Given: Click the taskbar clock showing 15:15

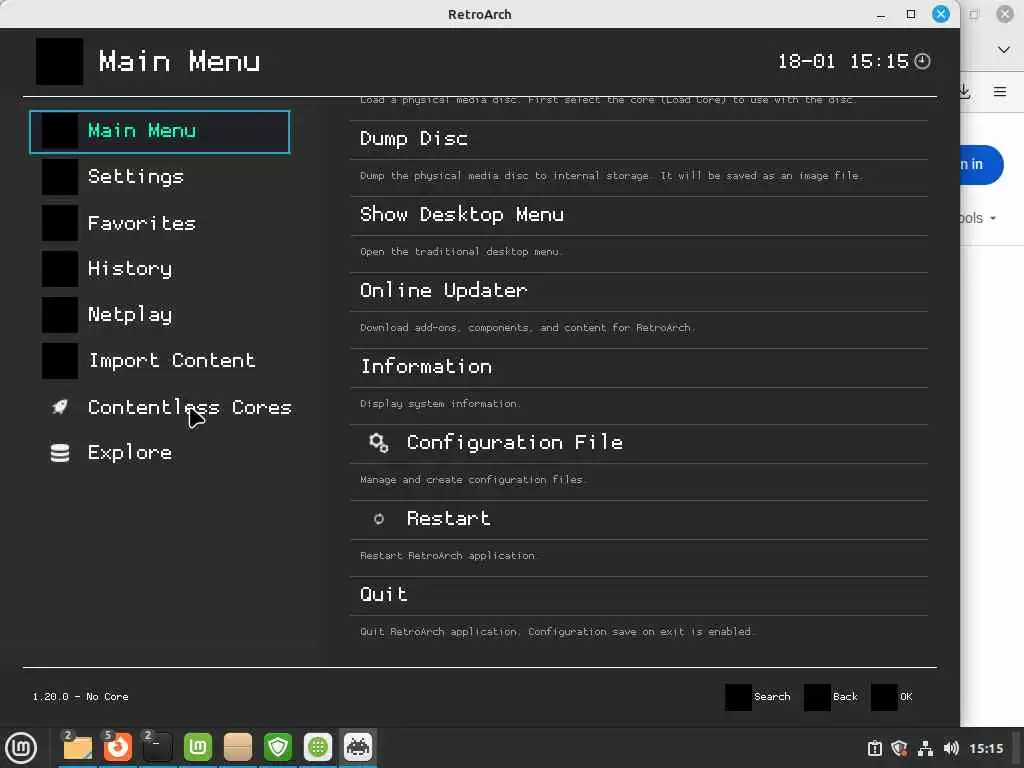Looking at the screenshot, I should (986, 748).
